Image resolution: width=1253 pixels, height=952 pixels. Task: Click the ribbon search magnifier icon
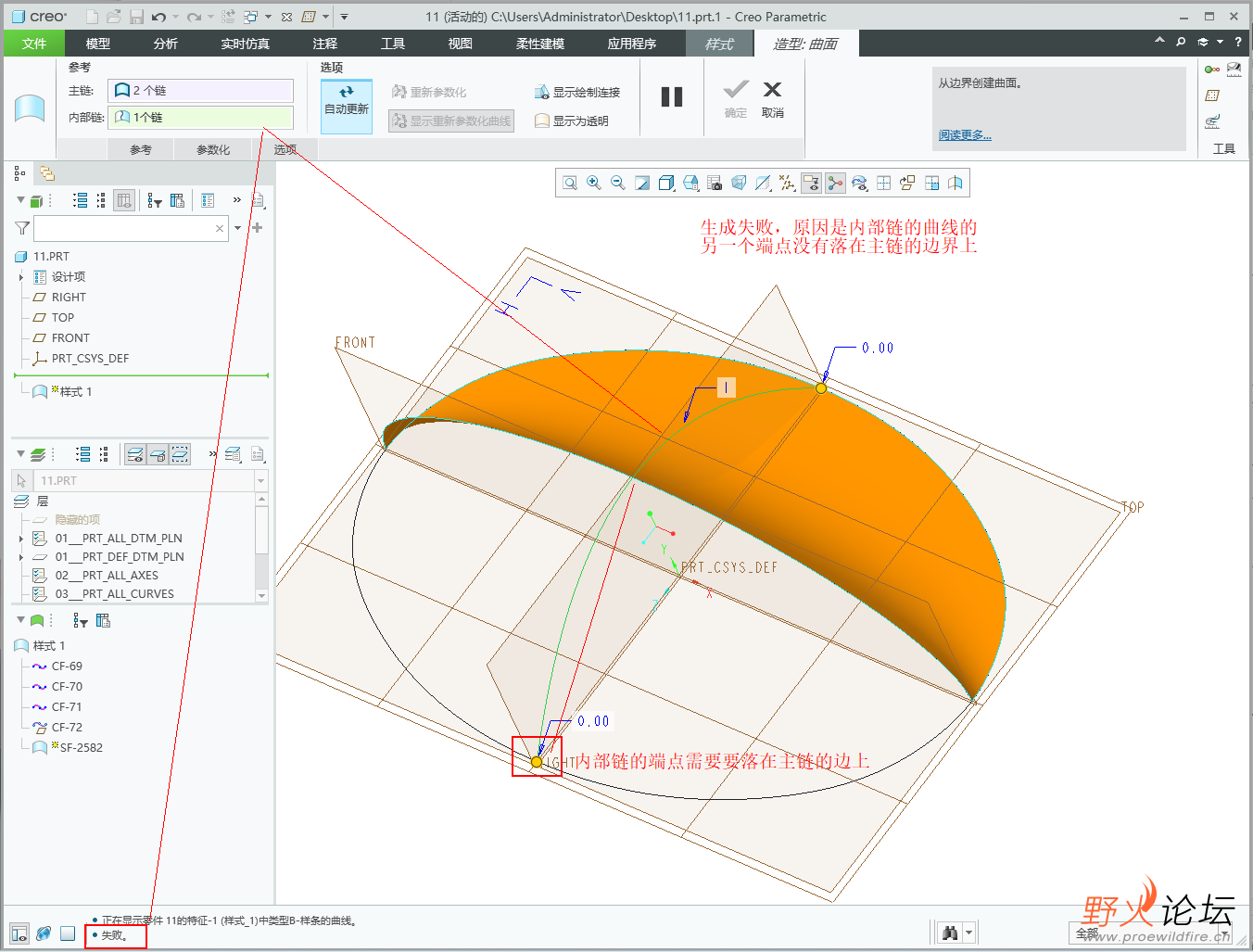[x=1181, y=42]
